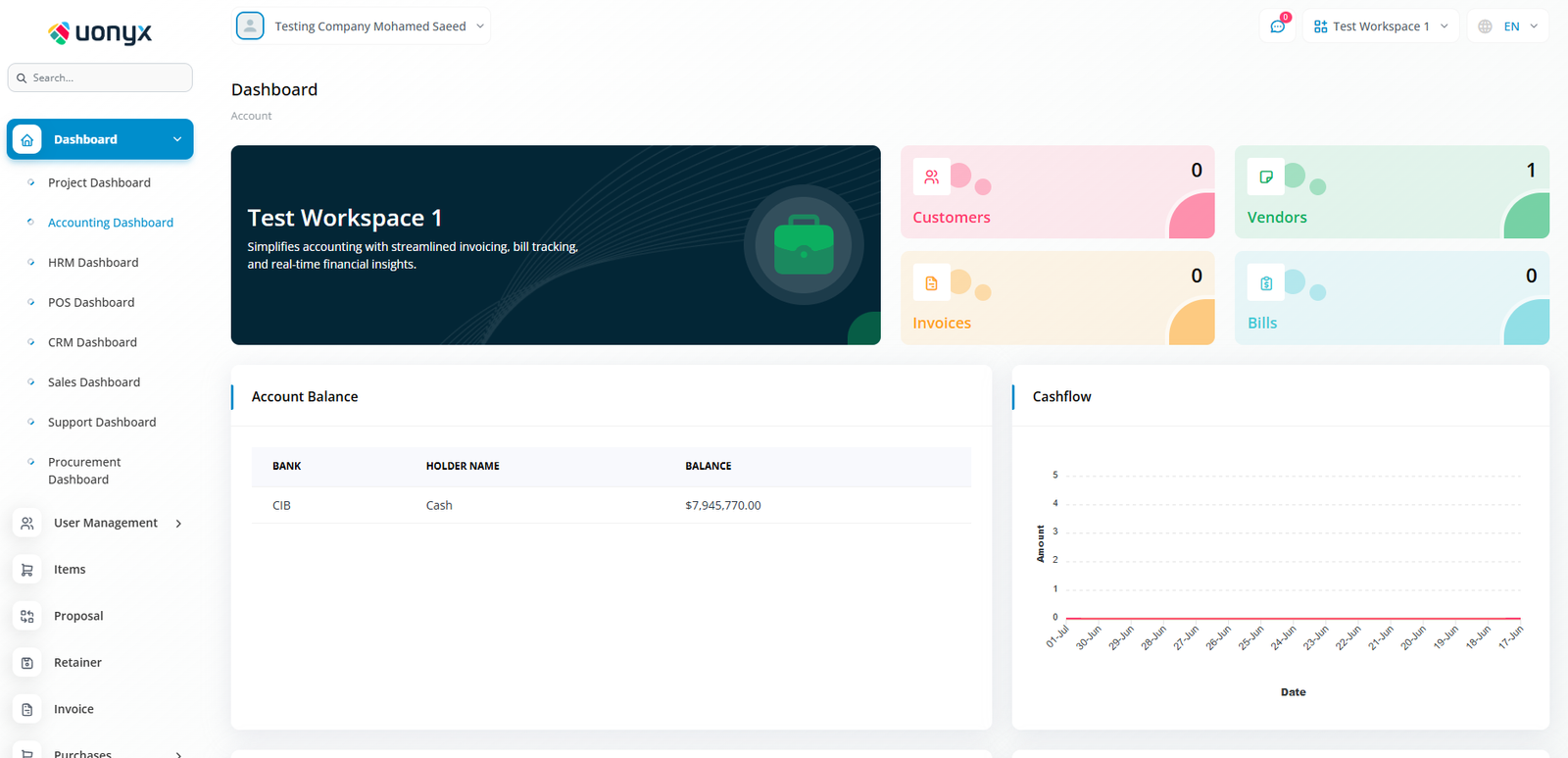Select the Project Dashboard menu item
This screenshot has width=1568, height=758.
coord(99,183)
